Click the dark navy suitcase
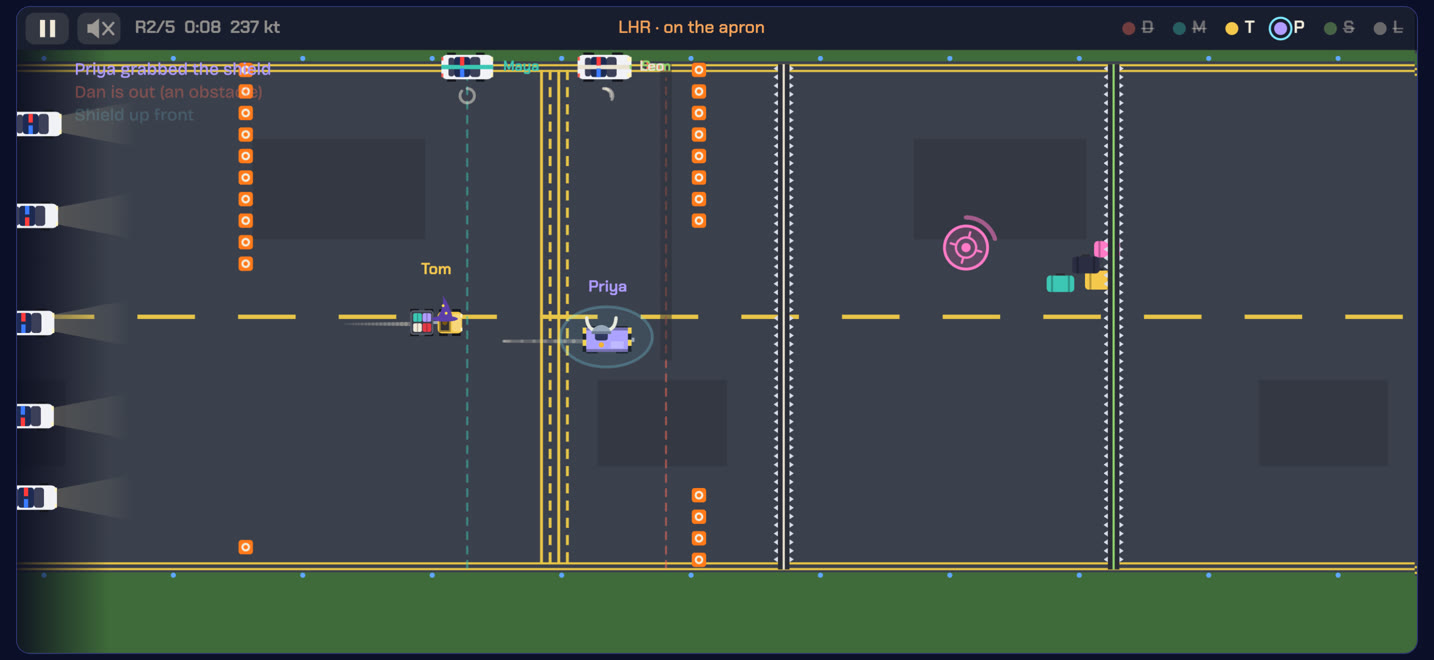The image size is (1434, 660). click(1084, 264)
